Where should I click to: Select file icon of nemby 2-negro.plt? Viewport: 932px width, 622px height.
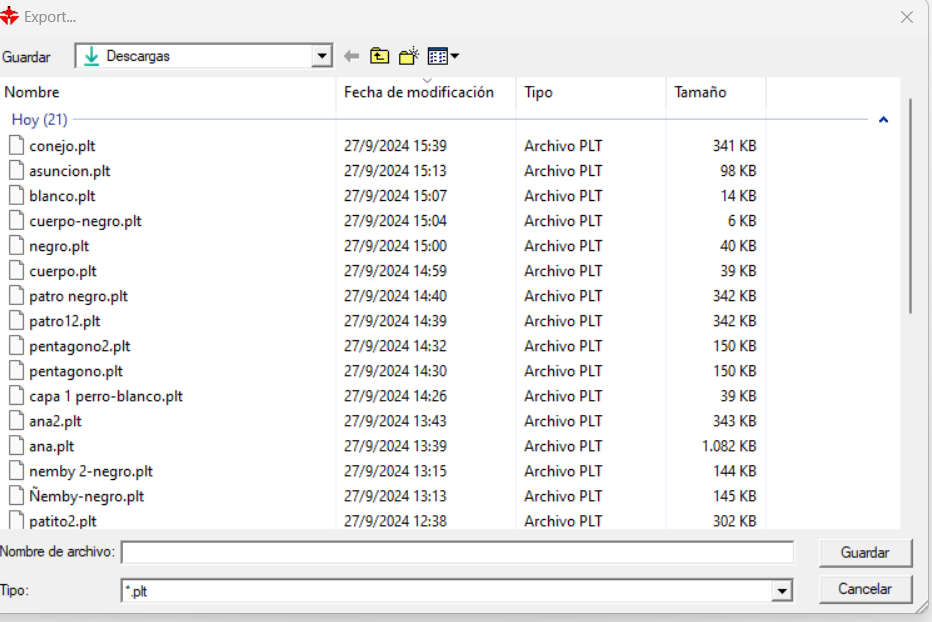17,470
